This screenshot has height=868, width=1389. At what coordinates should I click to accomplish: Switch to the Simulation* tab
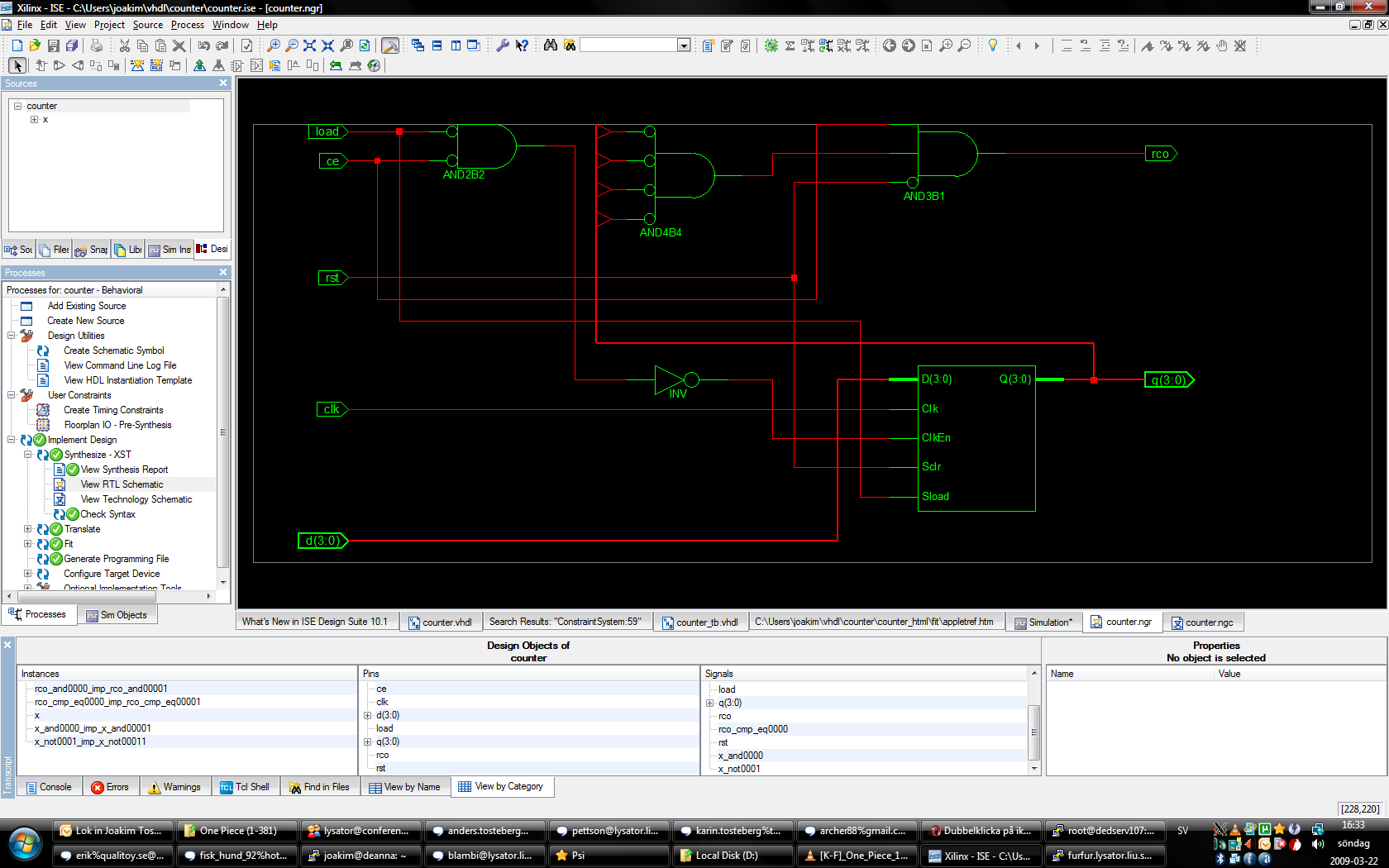(1043, 622)
